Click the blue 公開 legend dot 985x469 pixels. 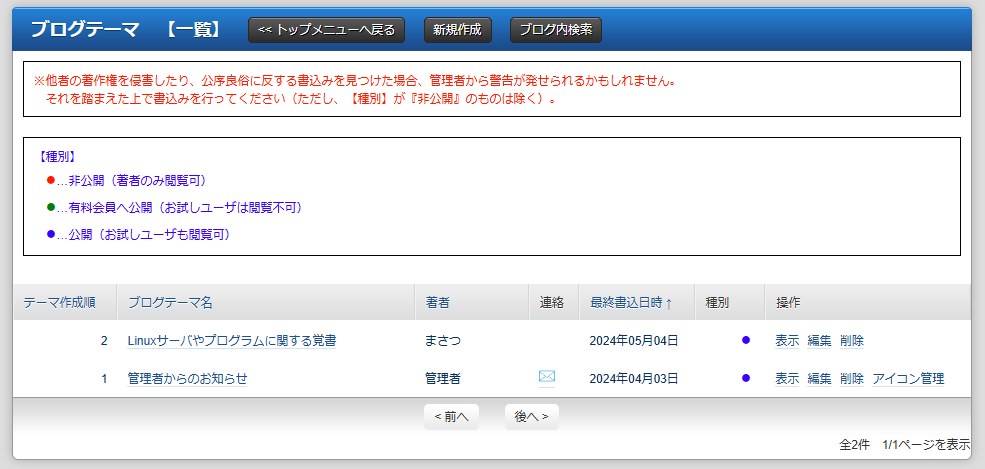51,235
